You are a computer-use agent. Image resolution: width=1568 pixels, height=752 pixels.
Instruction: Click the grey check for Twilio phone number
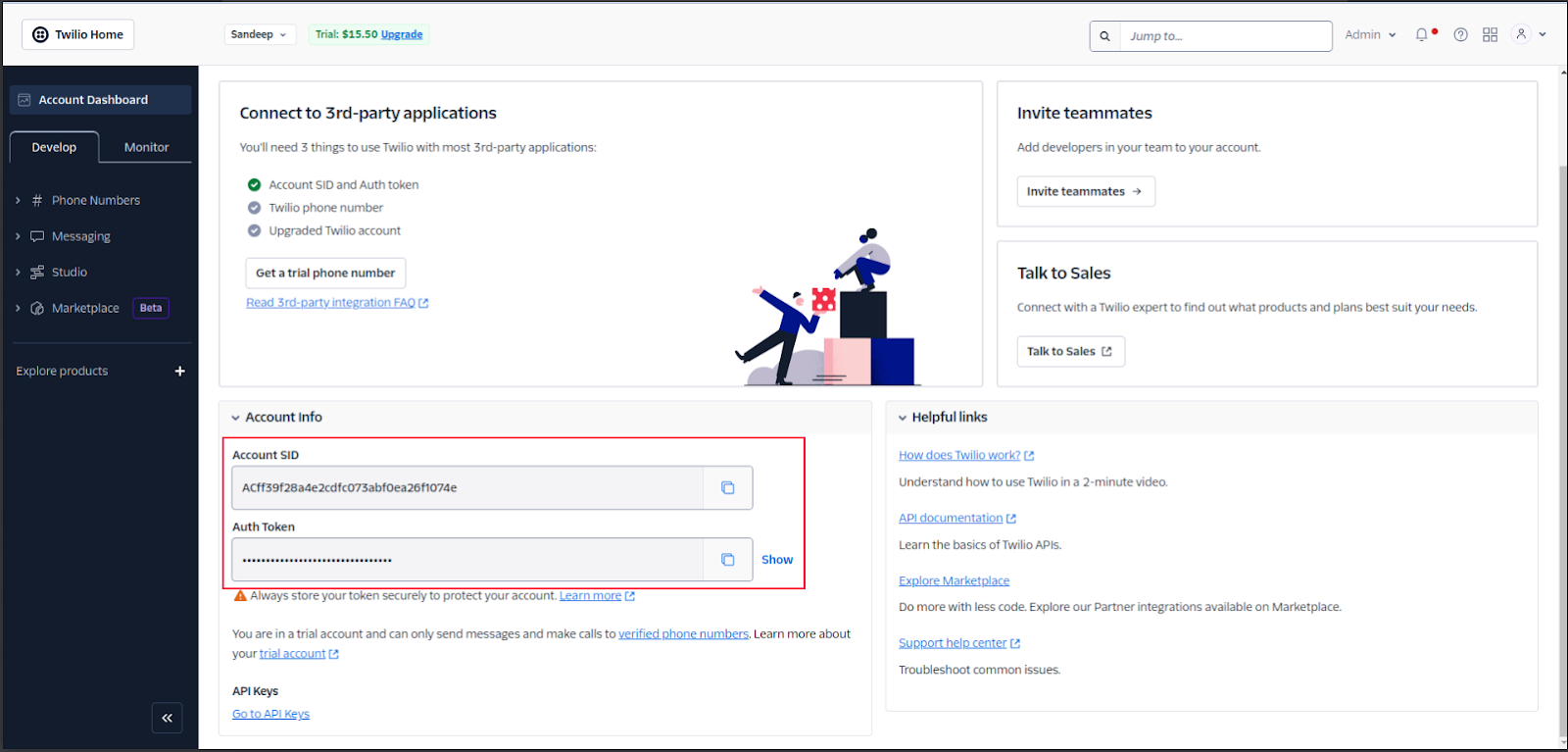(254, 208)
